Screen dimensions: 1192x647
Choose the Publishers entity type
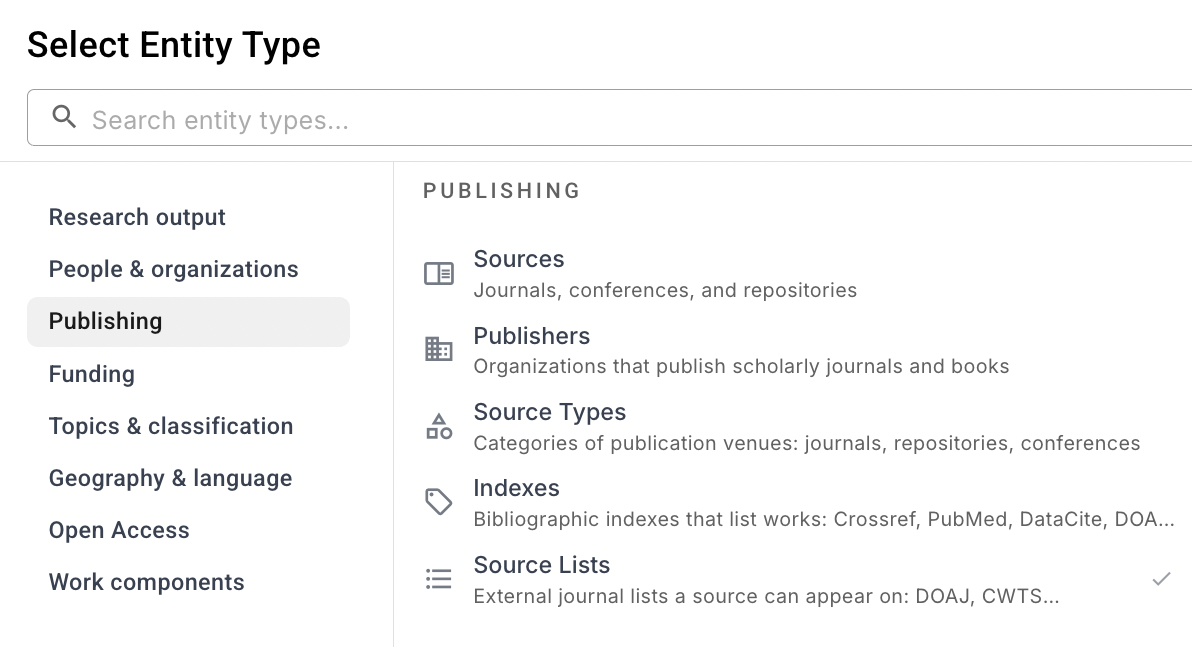pyautogui.click(x=798, y=350)
